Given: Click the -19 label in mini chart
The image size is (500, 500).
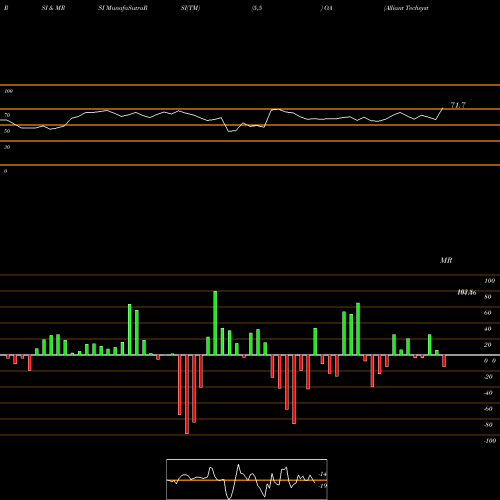Looking at the screenshot, I should pyautogui.click(x=323, y=486).
